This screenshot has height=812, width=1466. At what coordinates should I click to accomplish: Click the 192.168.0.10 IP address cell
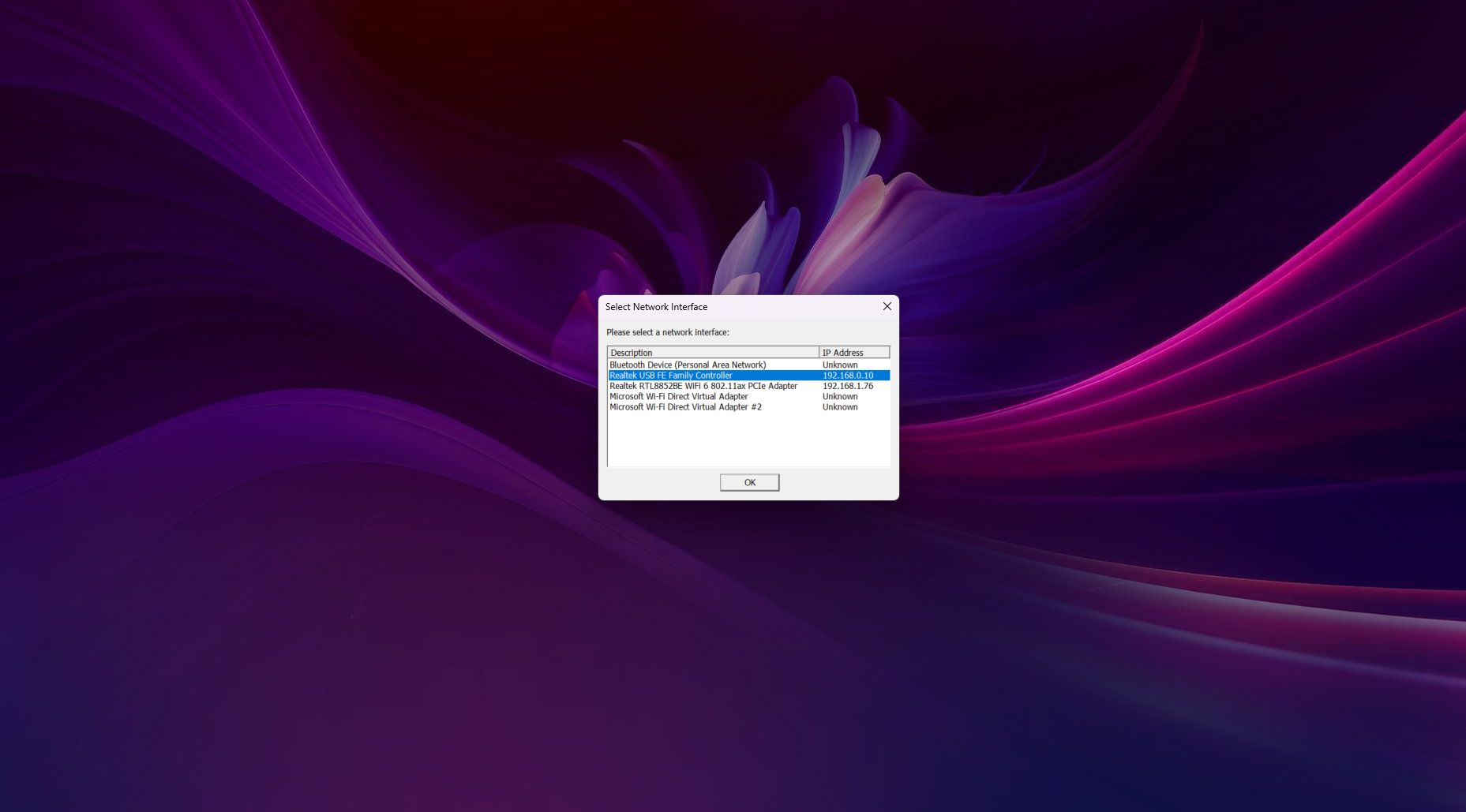coord(847,376)
